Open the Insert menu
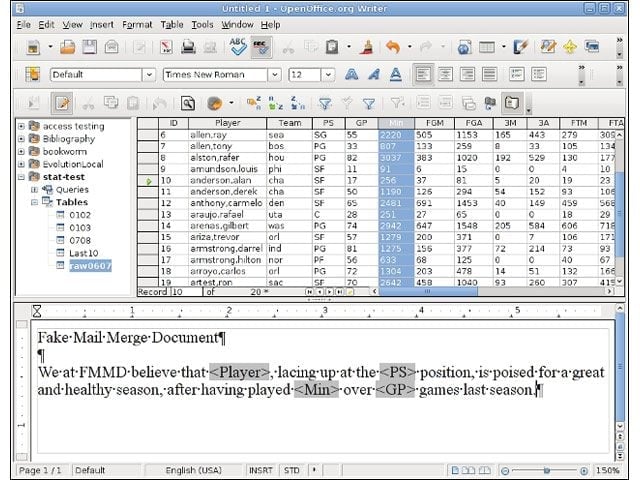Viewport: 640px width, 480px height. 101,25
